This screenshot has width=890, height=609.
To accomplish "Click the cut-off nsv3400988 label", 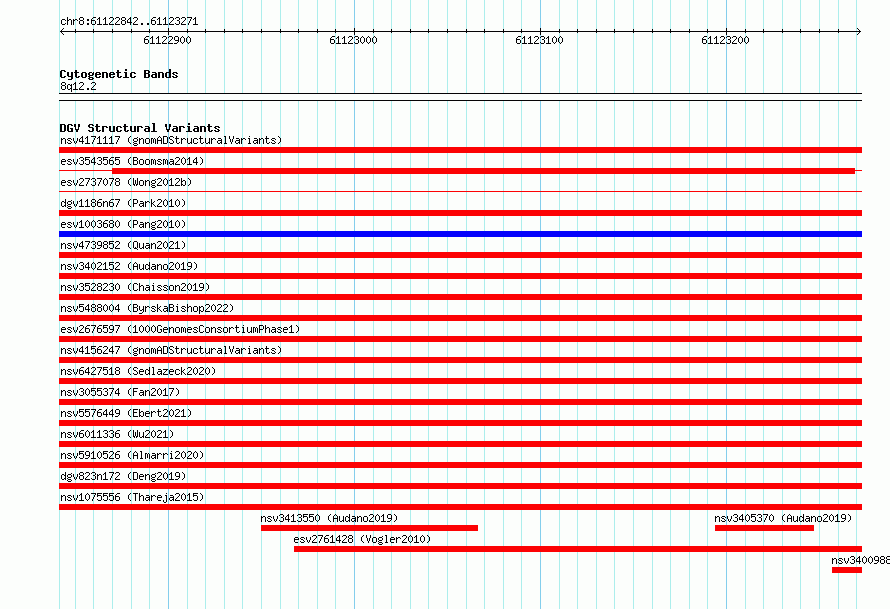I will point(860,560).
